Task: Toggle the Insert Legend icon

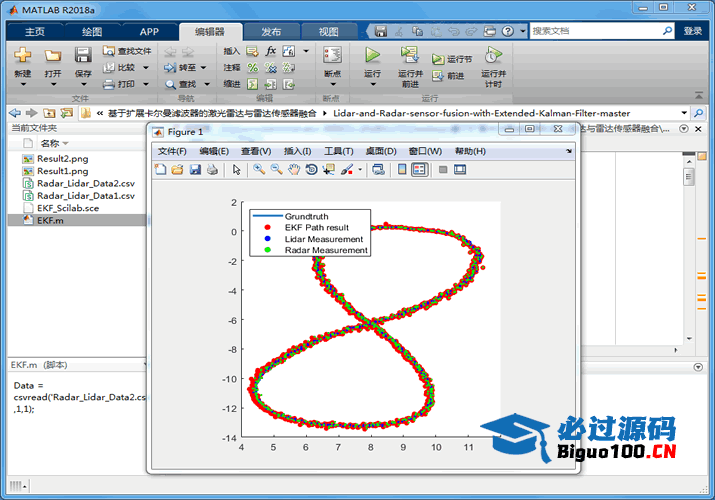Action: tap(420, 170)
